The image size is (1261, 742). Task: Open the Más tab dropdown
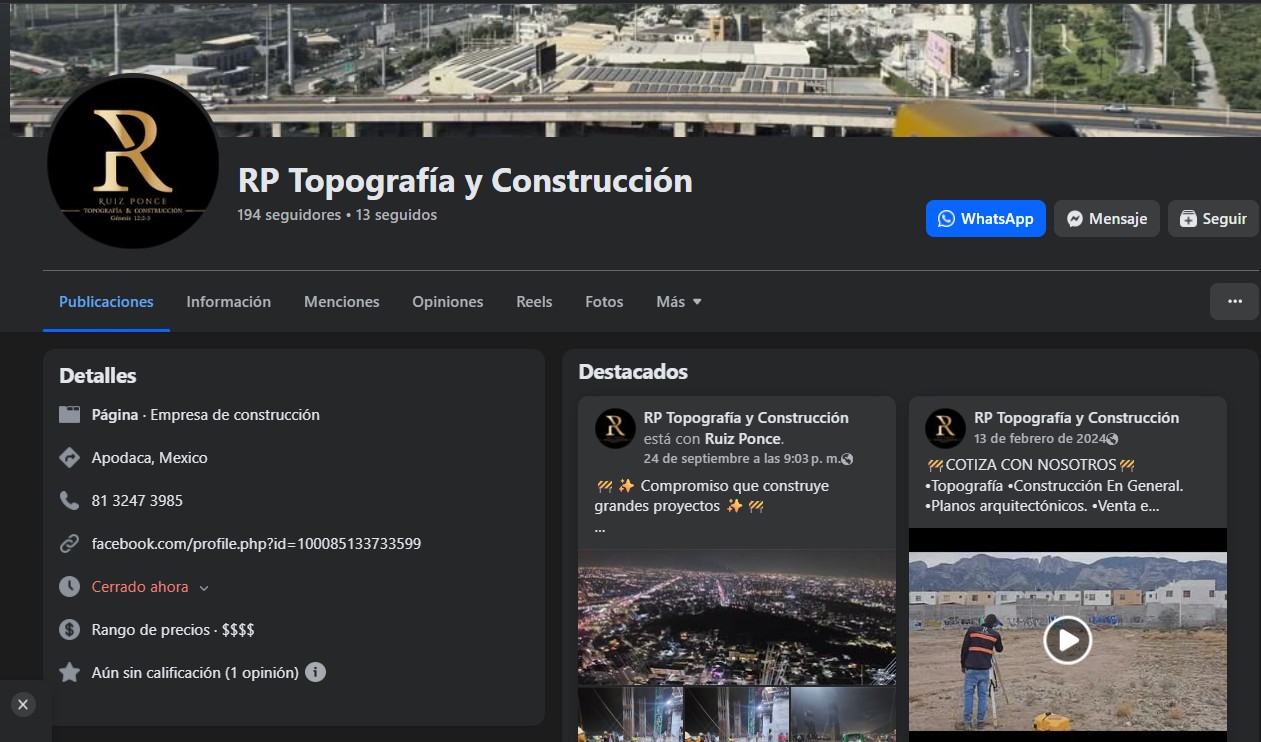point(678,301)
